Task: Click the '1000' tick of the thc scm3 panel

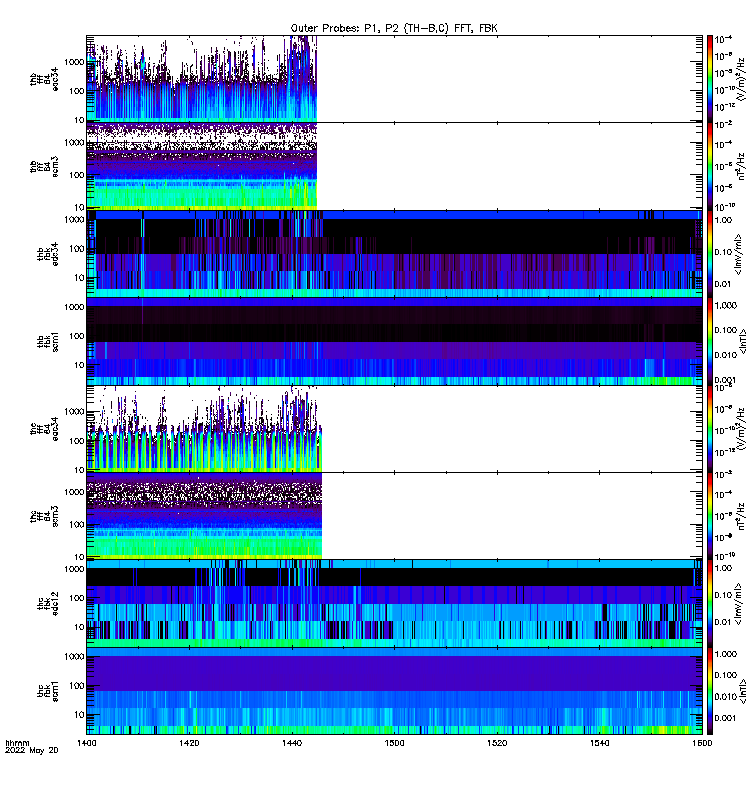Action: click(74, 492)
